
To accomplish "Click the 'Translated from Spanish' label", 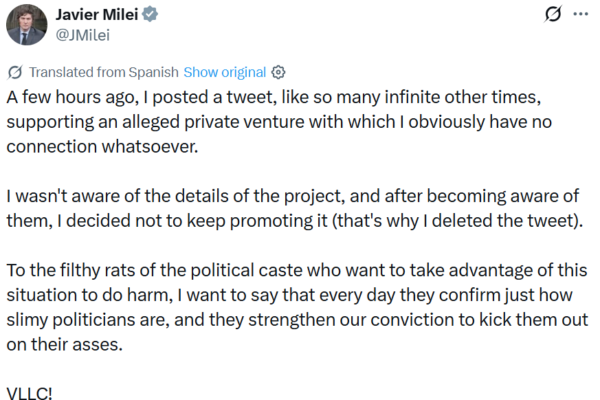I will coord(104,72).
